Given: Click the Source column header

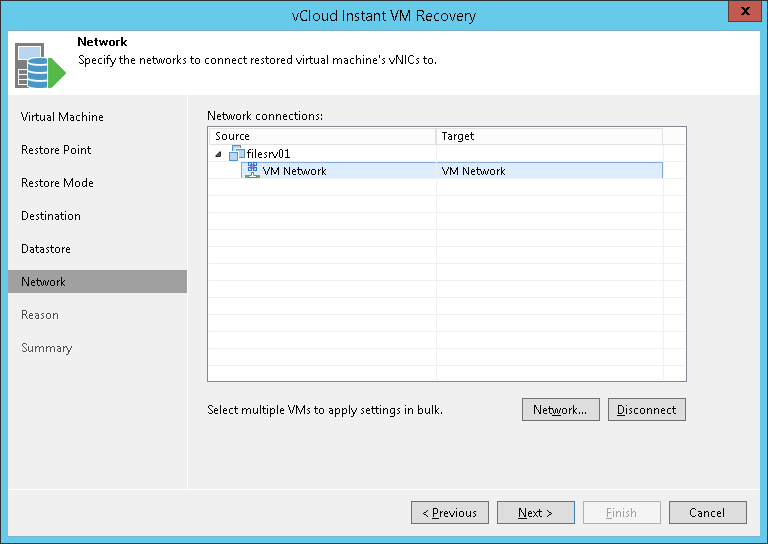Looking at the screenshot, I should click(x=322, y=136).
